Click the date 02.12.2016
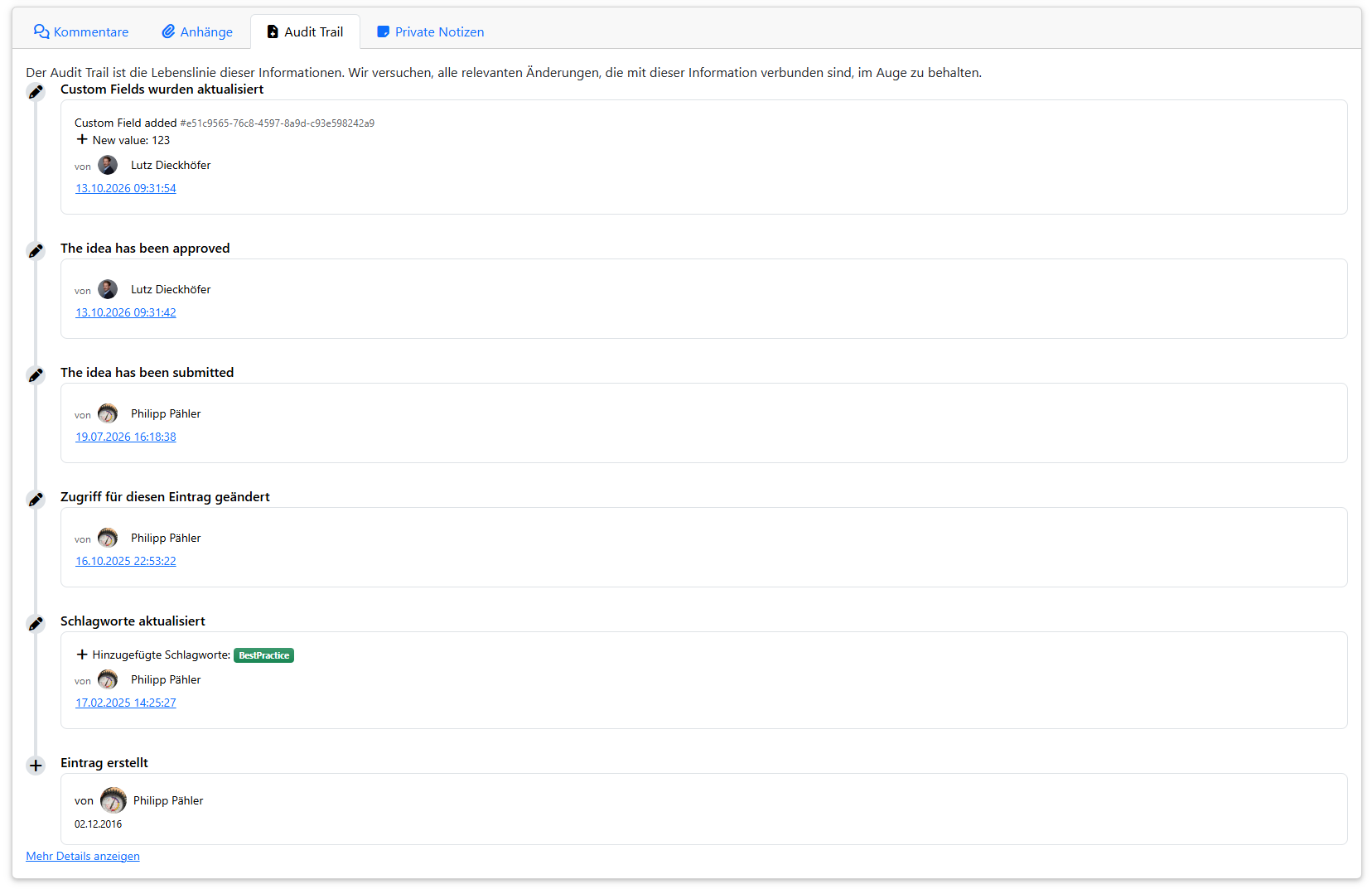 click(x=98, y=824)
